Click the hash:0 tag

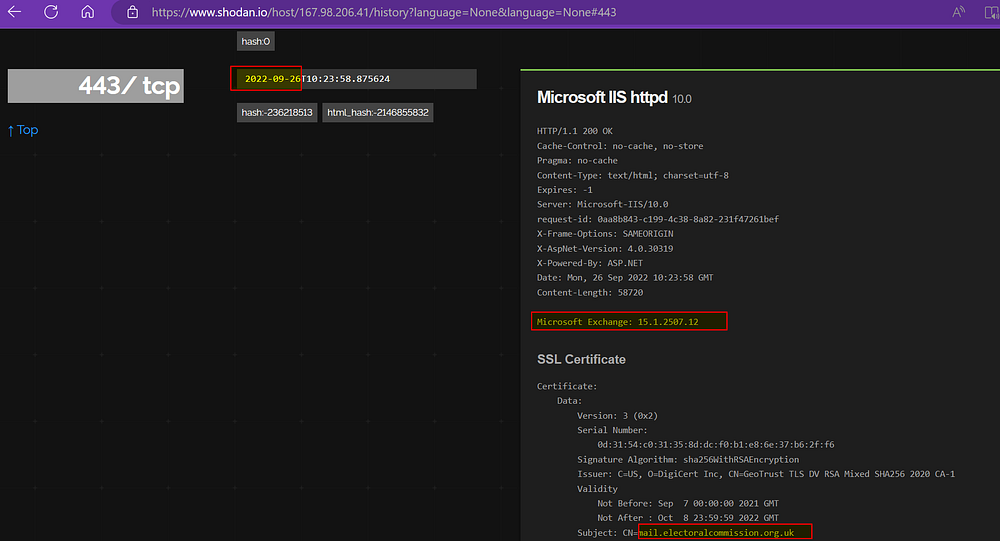tap(256, 41)
